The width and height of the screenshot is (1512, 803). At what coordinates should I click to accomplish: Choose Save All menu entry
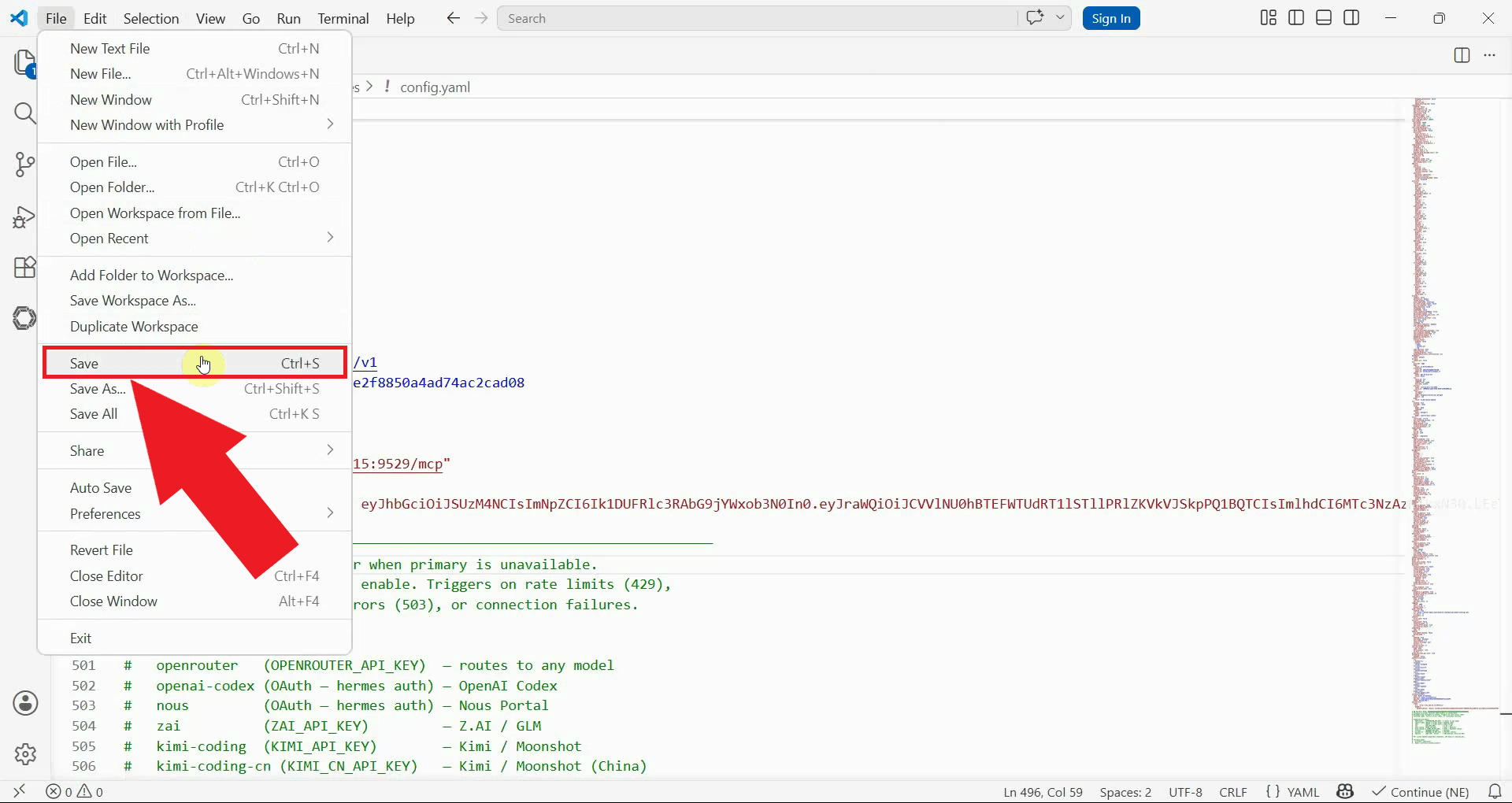pos(195,414)
